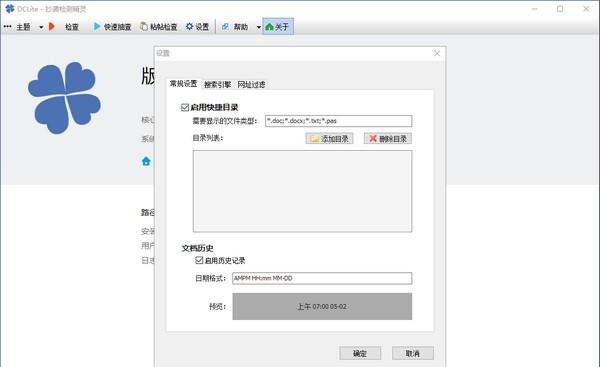Click the large four-leaf clover logo
The width and height of the screenshot is (600, 367).
point(64,98)
